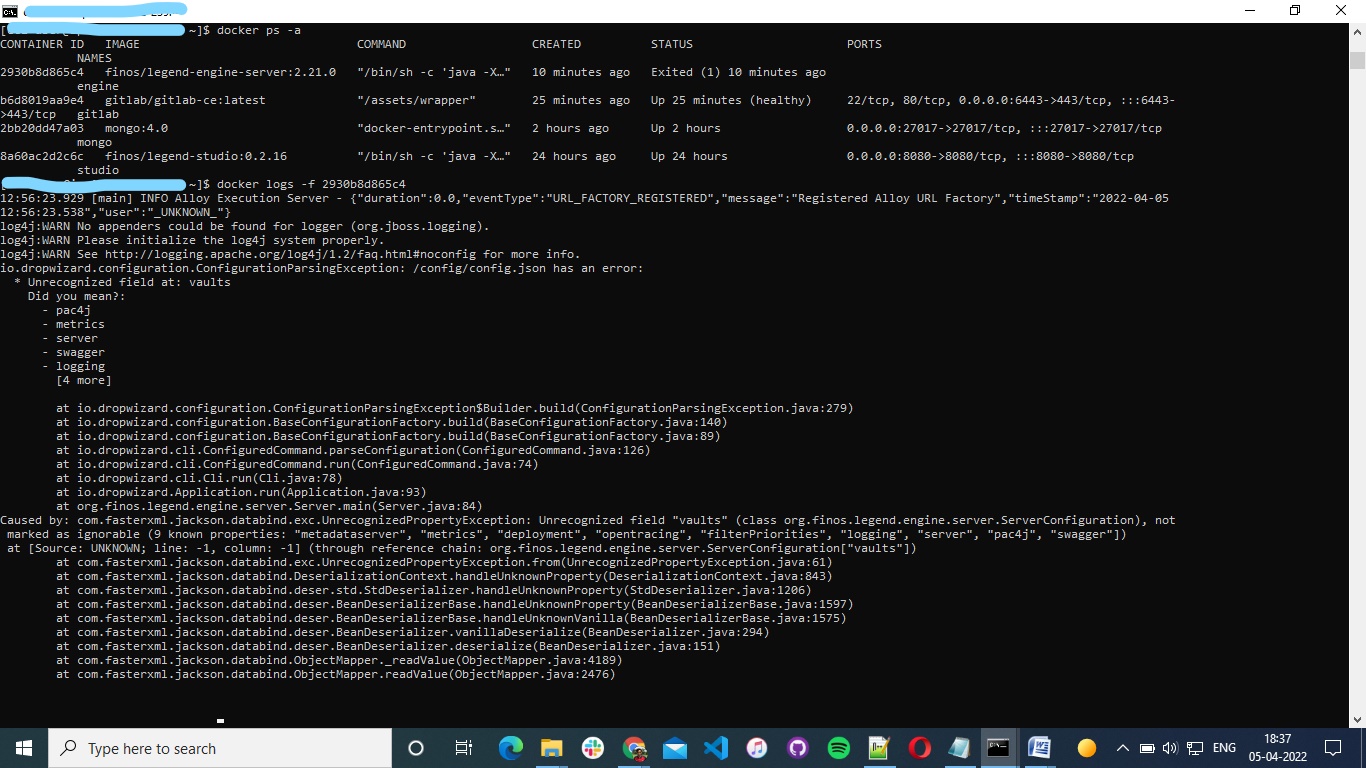Open the terminal window system menu

coord(10,10)
